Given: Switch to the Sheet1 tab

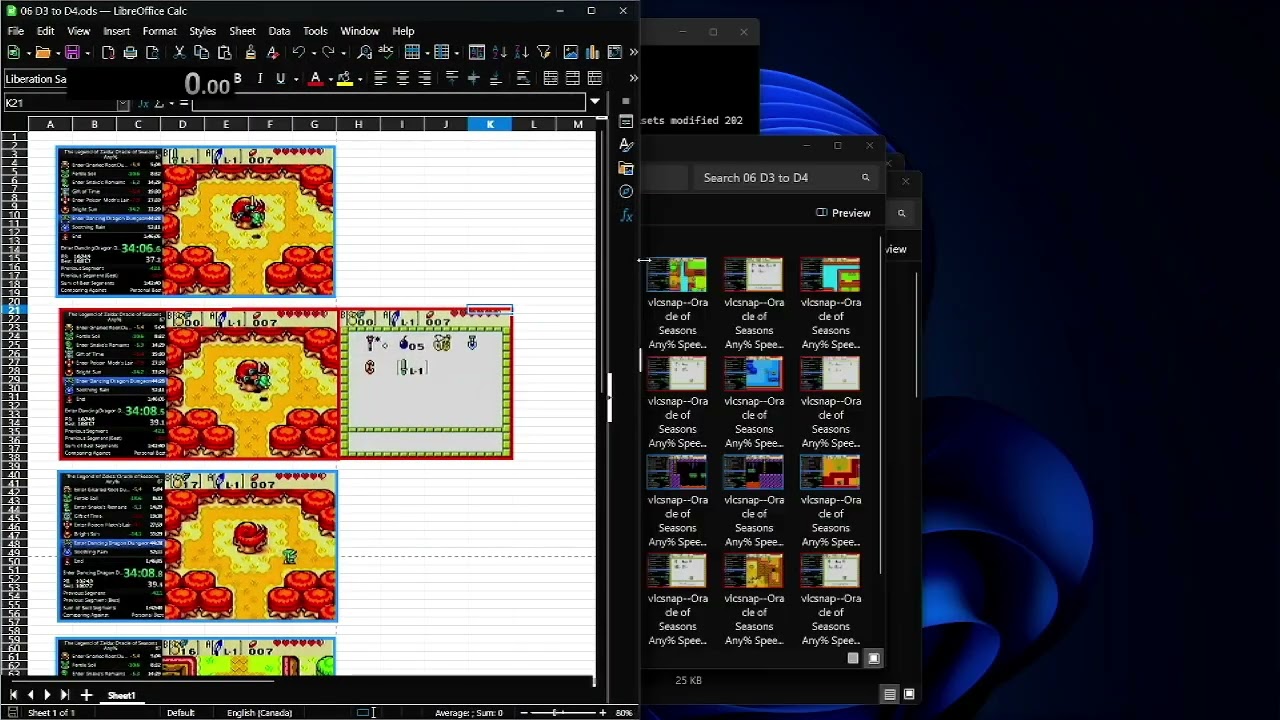Looking at the screenshot, I should tap(121, 695).
